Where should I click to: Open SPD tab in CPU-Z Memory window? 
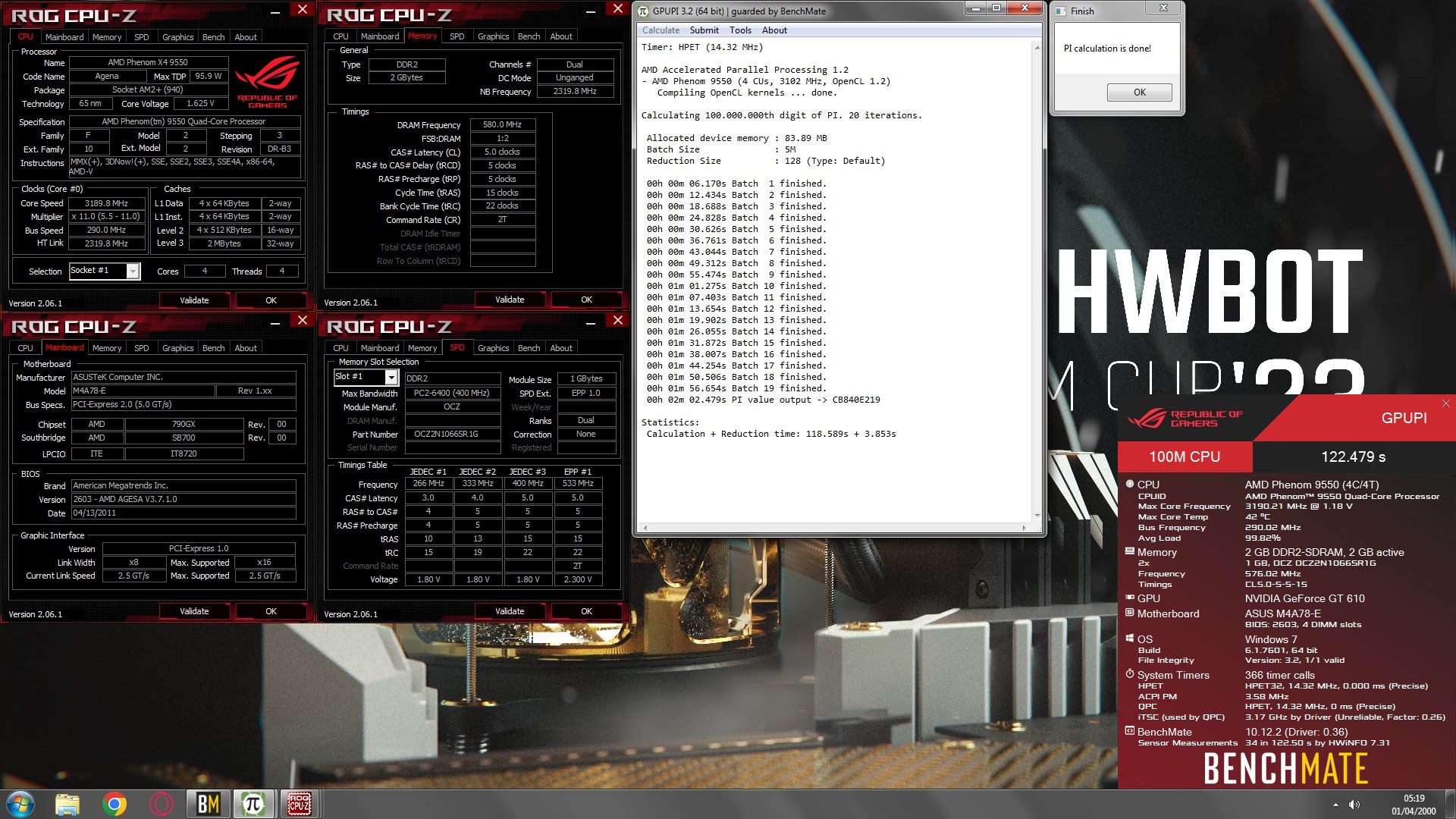coord(457,36)
